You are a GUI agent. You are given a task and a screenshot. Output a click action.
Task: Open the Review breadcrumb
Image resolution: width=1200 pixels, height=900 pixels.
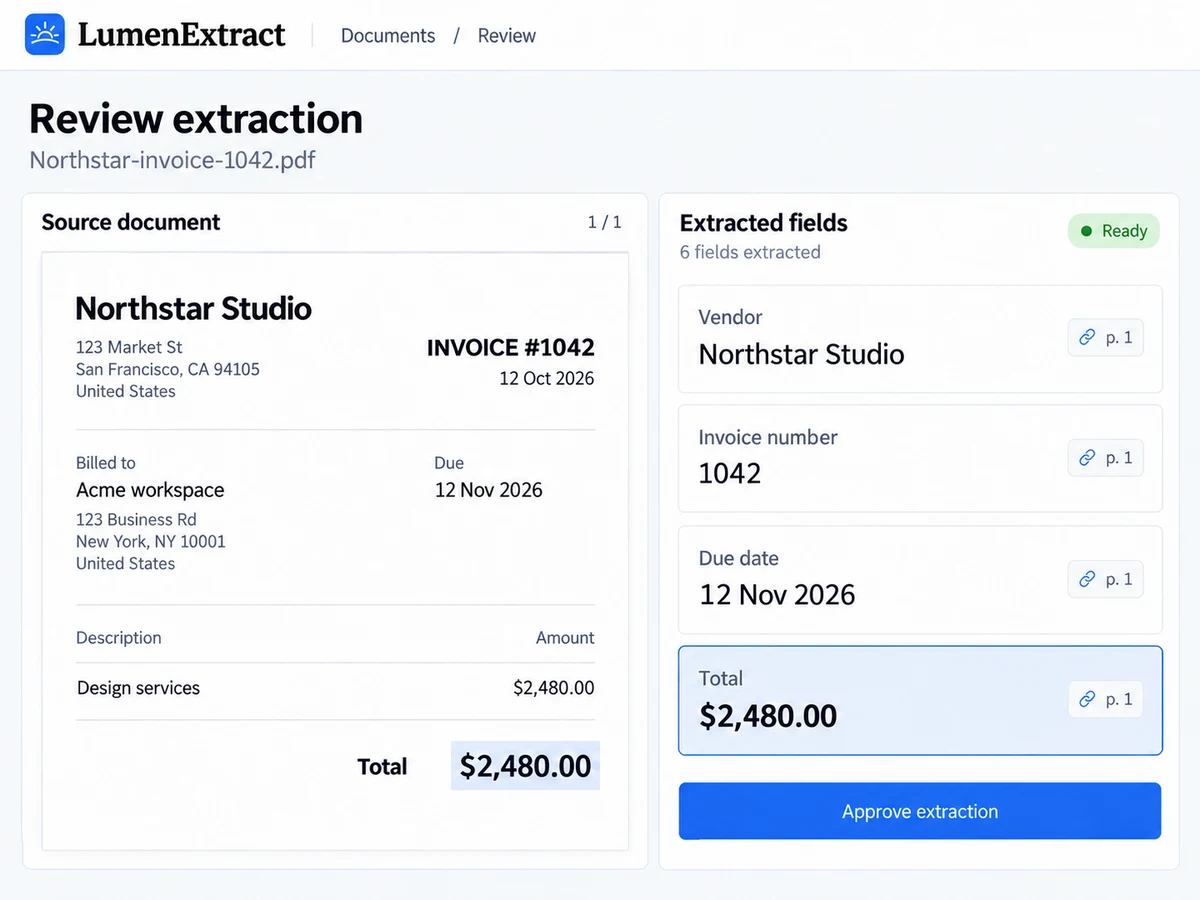[x=507, y=36]
